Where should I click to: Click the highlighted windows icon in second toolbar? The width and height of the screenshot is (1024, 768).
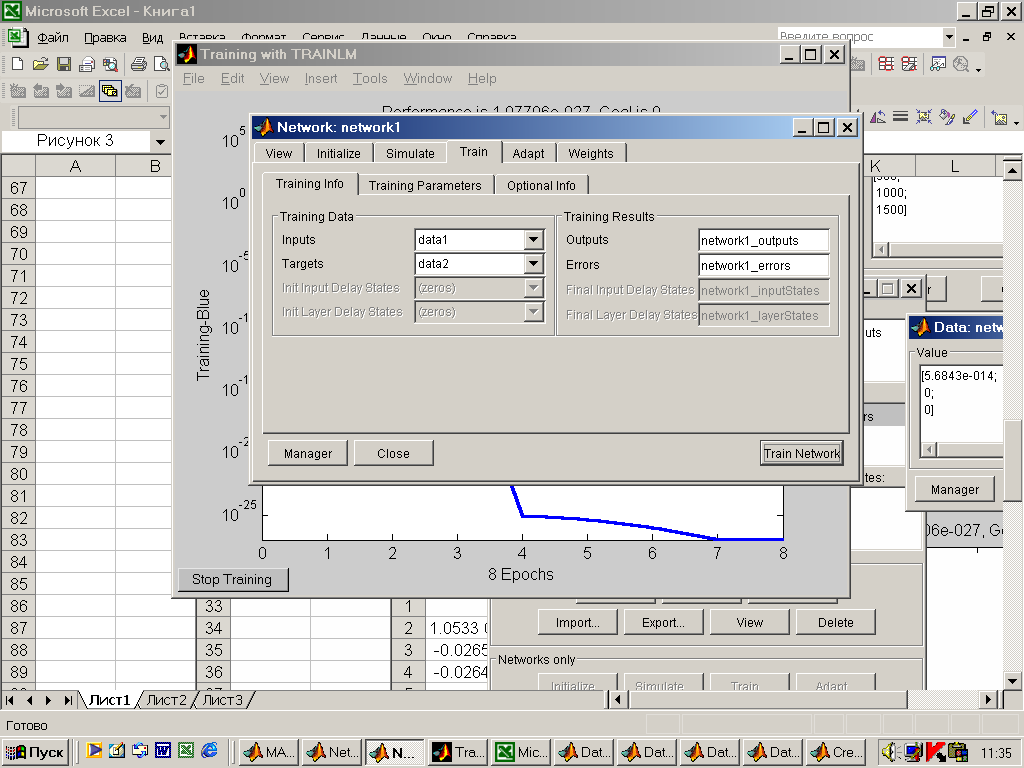pos(110,91)
